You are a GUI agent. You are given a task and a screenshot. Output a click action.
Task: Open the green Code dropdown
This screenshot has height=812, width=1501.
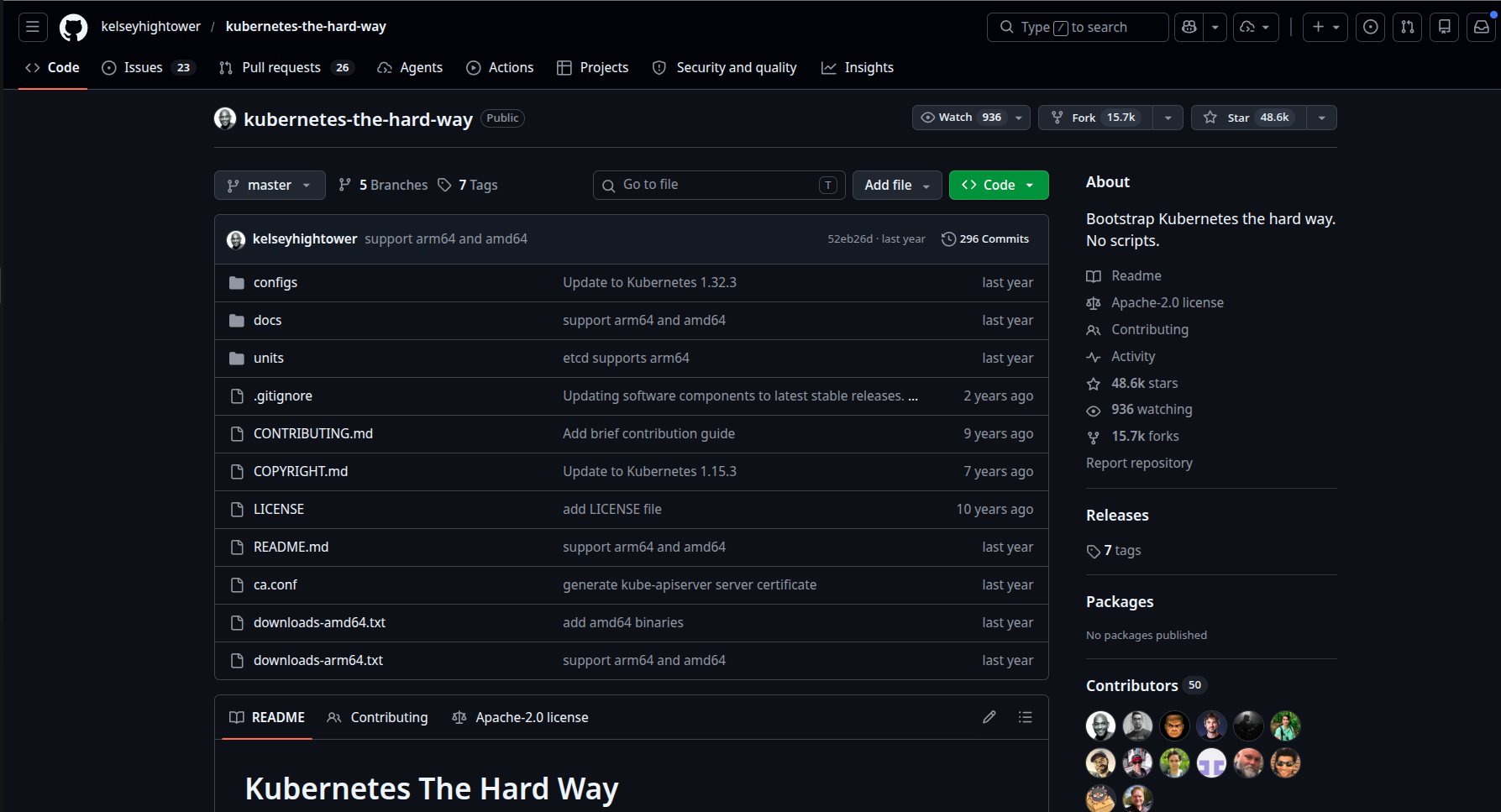(x=999, y=185)
